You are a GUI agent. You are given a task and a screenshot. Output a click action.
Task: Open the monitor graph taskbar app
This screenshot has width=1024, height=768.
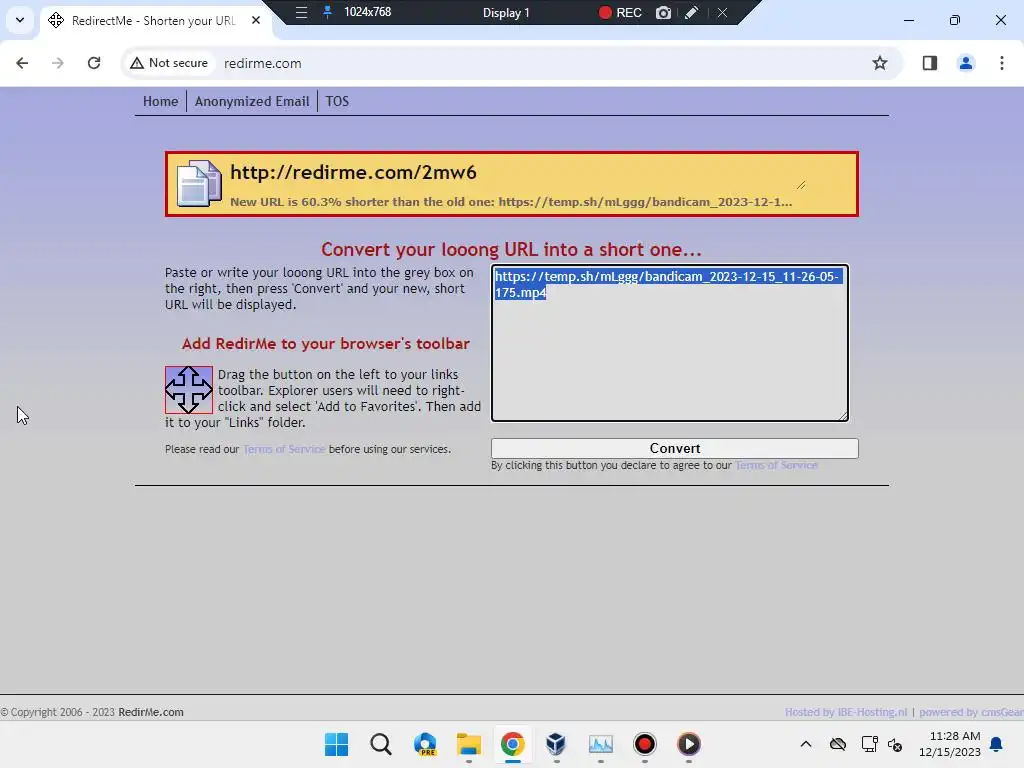point(601,744)
